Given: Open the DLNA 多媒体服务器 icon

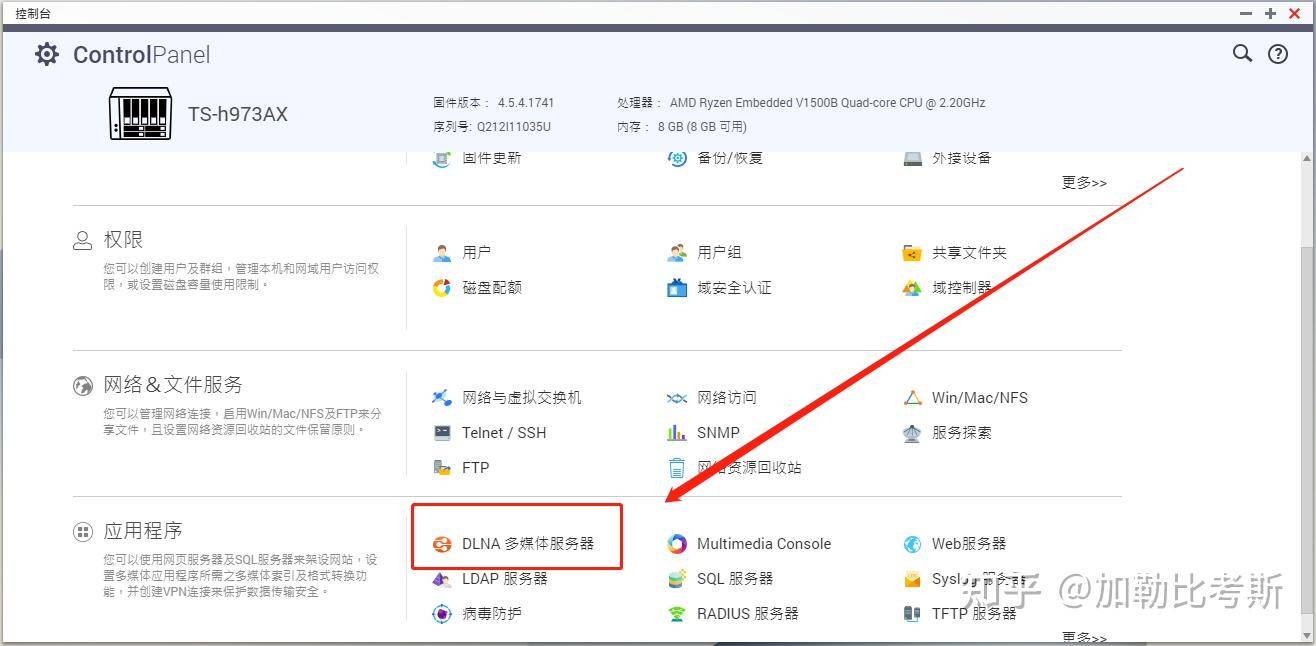Looking at the screenshot, I should click(442, 544).
